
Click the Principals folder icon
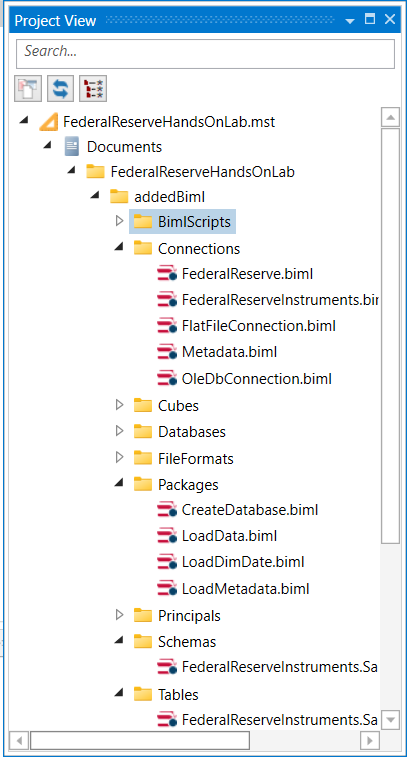(x=143, y=616)
